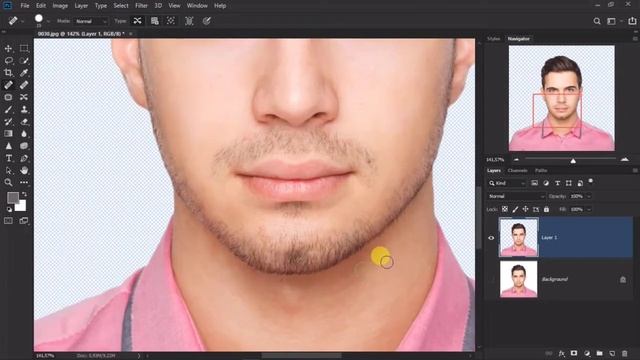Open the Search icon in top right
This screenshot has height=360, width=640.
[597, 21]
